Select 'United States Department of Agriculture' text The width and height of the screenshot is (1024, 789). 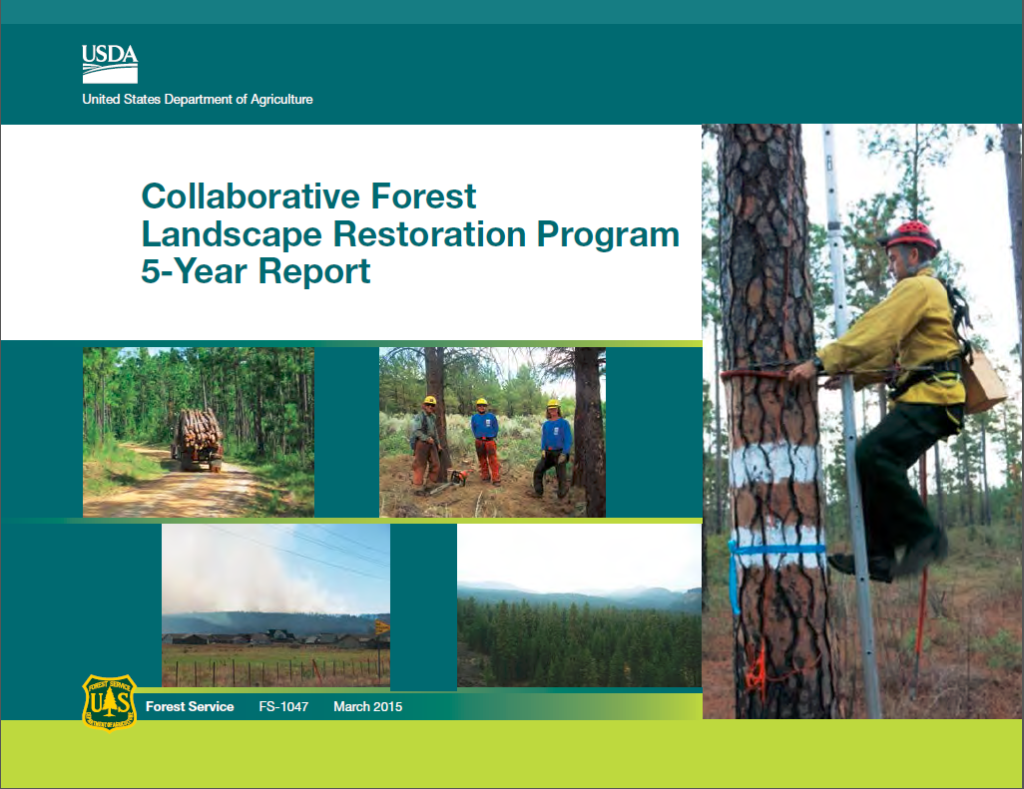[197, 99]
